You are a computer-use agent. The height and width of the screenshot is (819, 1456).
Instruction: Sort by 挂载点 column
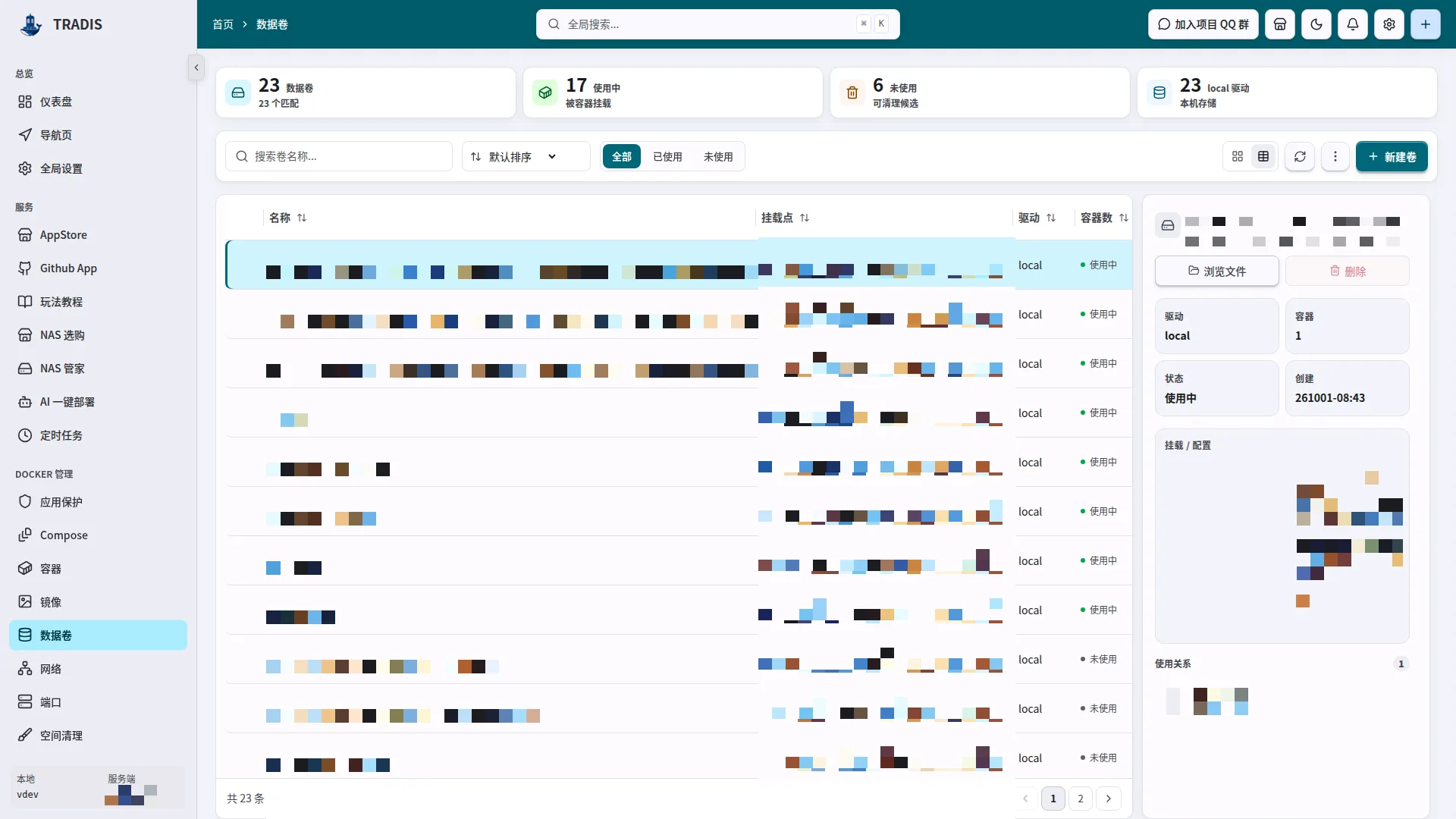click(785, 218)
